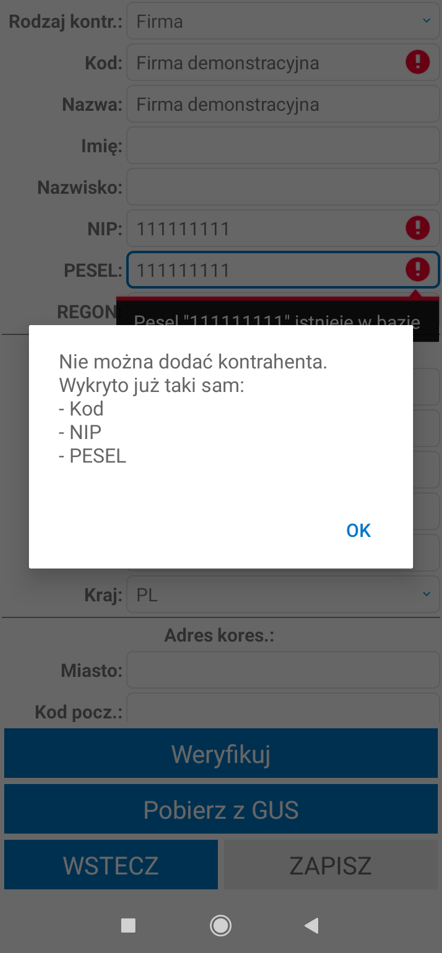This screenshot has width=442, height=953.
Task: Tap the Android back triangle icon
Action: 311,926
